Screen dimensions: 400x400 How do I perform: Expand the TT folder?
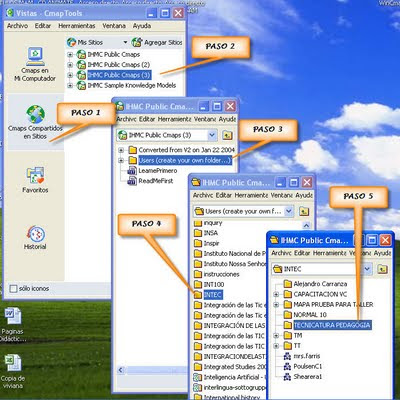276,346
